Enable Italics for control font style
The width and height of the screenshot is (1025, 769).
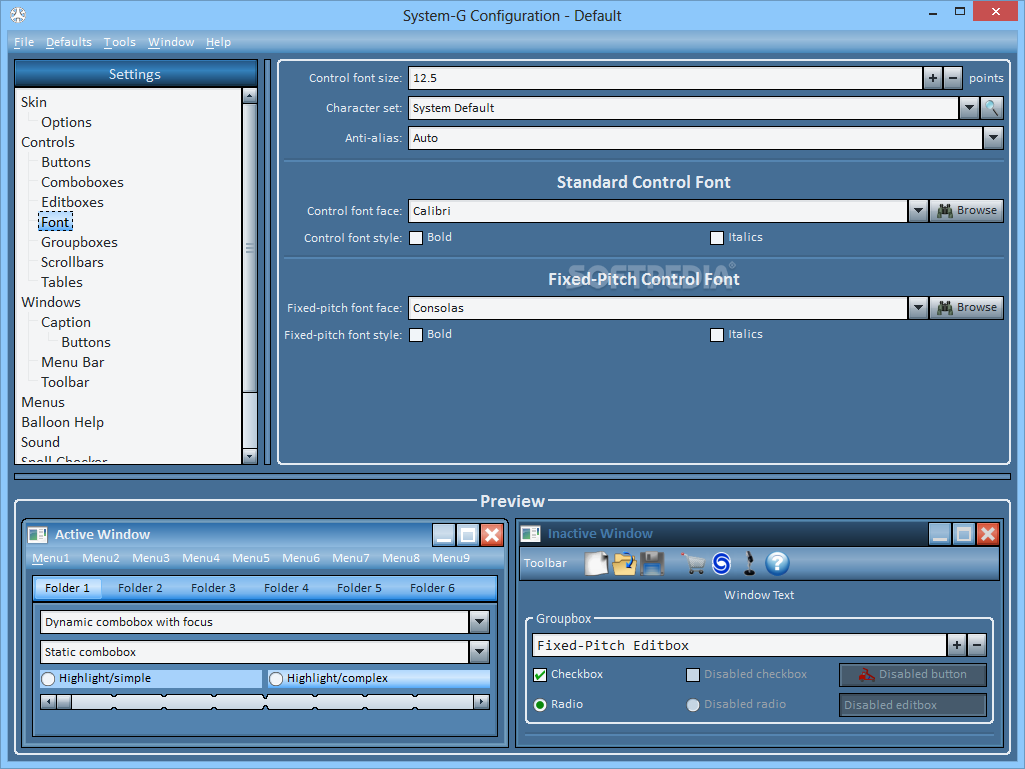click(x=717, y=238)
